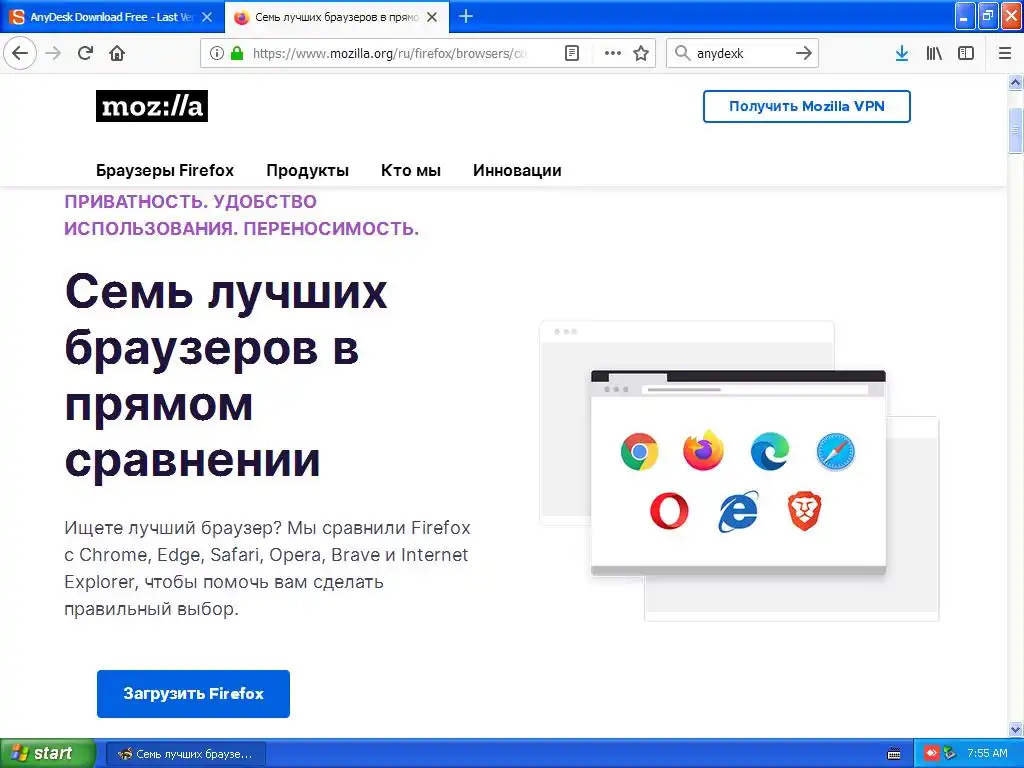The image size is (1024, 768).
Task: Click the forward navigation arrow
Action: pyautogui.click(x=54, y=53)
